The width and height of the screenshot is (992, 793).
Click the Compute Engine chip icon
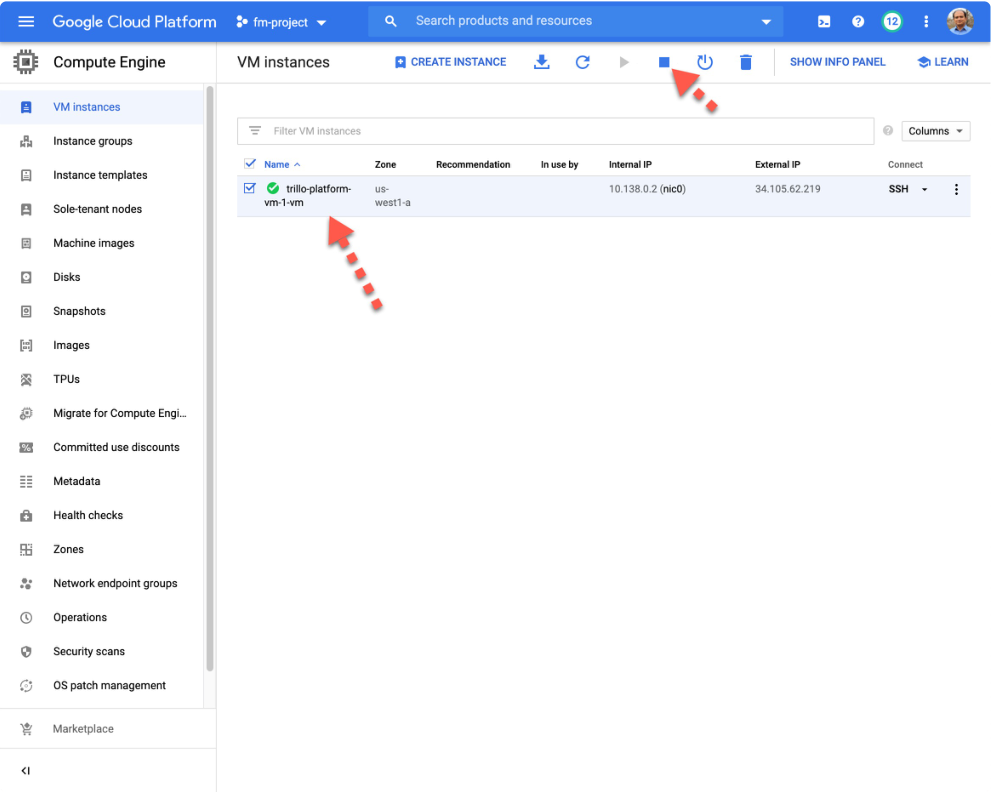click(26, 62)
